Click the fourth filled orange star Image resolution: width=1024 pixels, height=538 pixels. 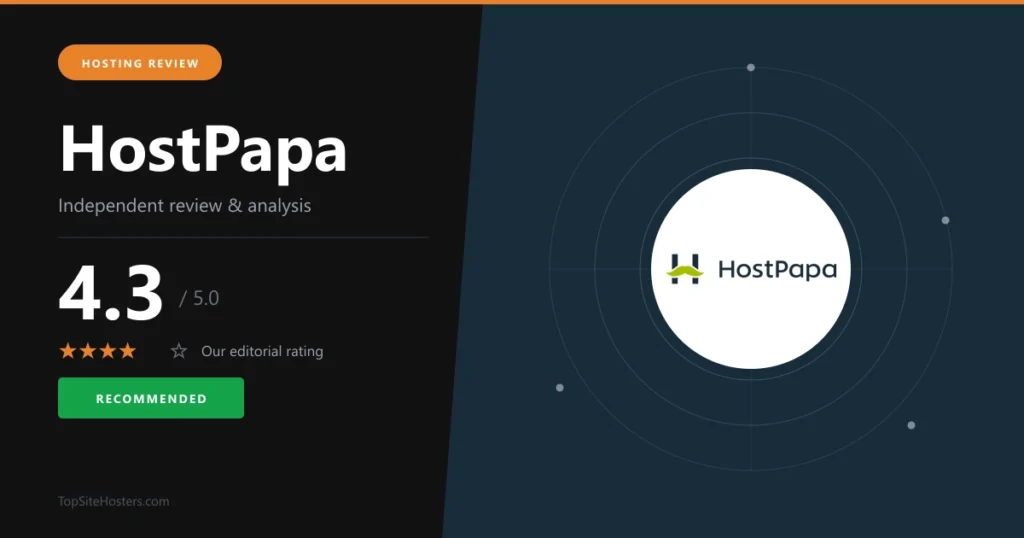[128, 351]
